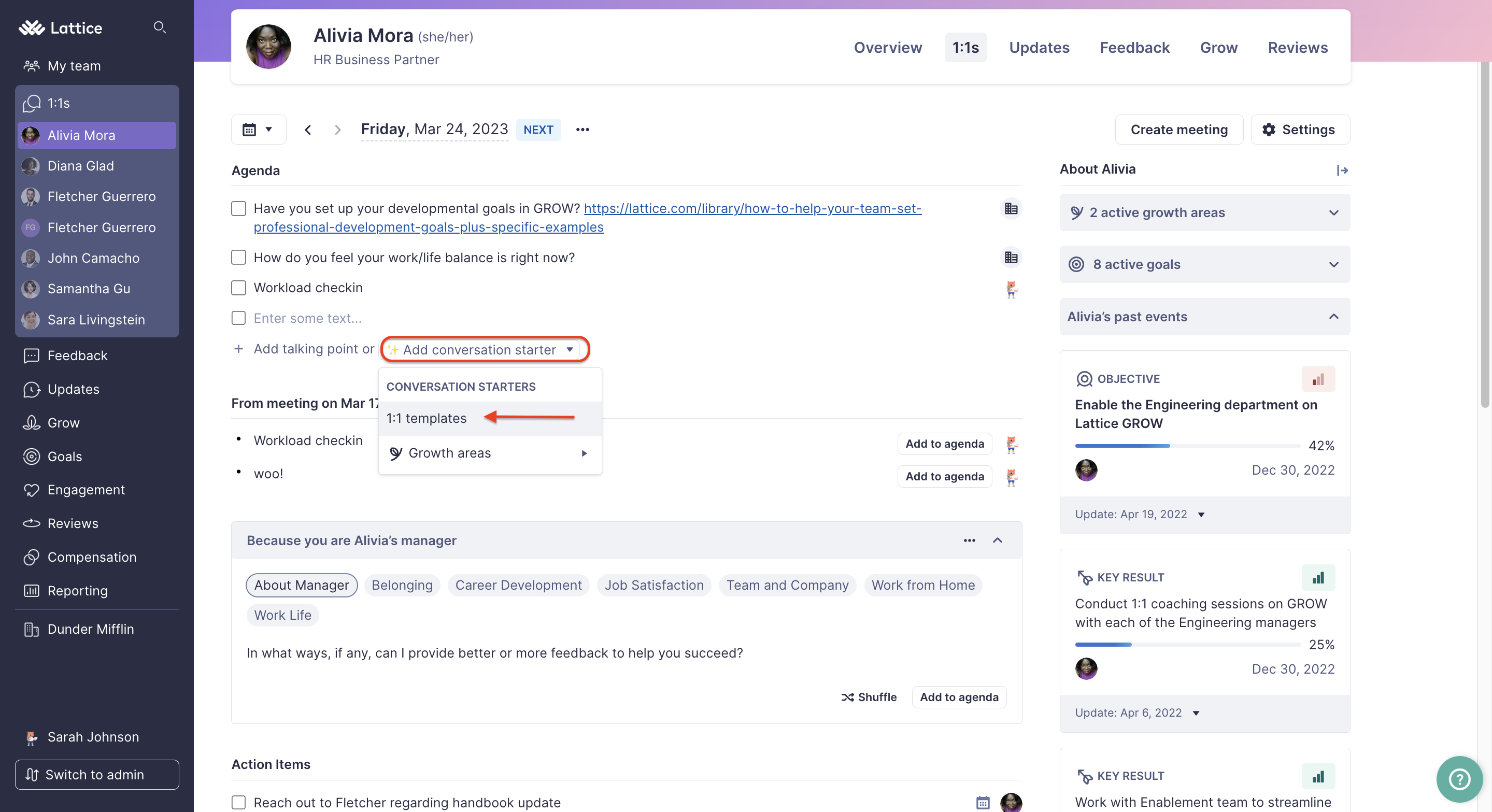Check the work/life balance agenda item
Viewport: 1492px width, 812px height.
(238, 258)
